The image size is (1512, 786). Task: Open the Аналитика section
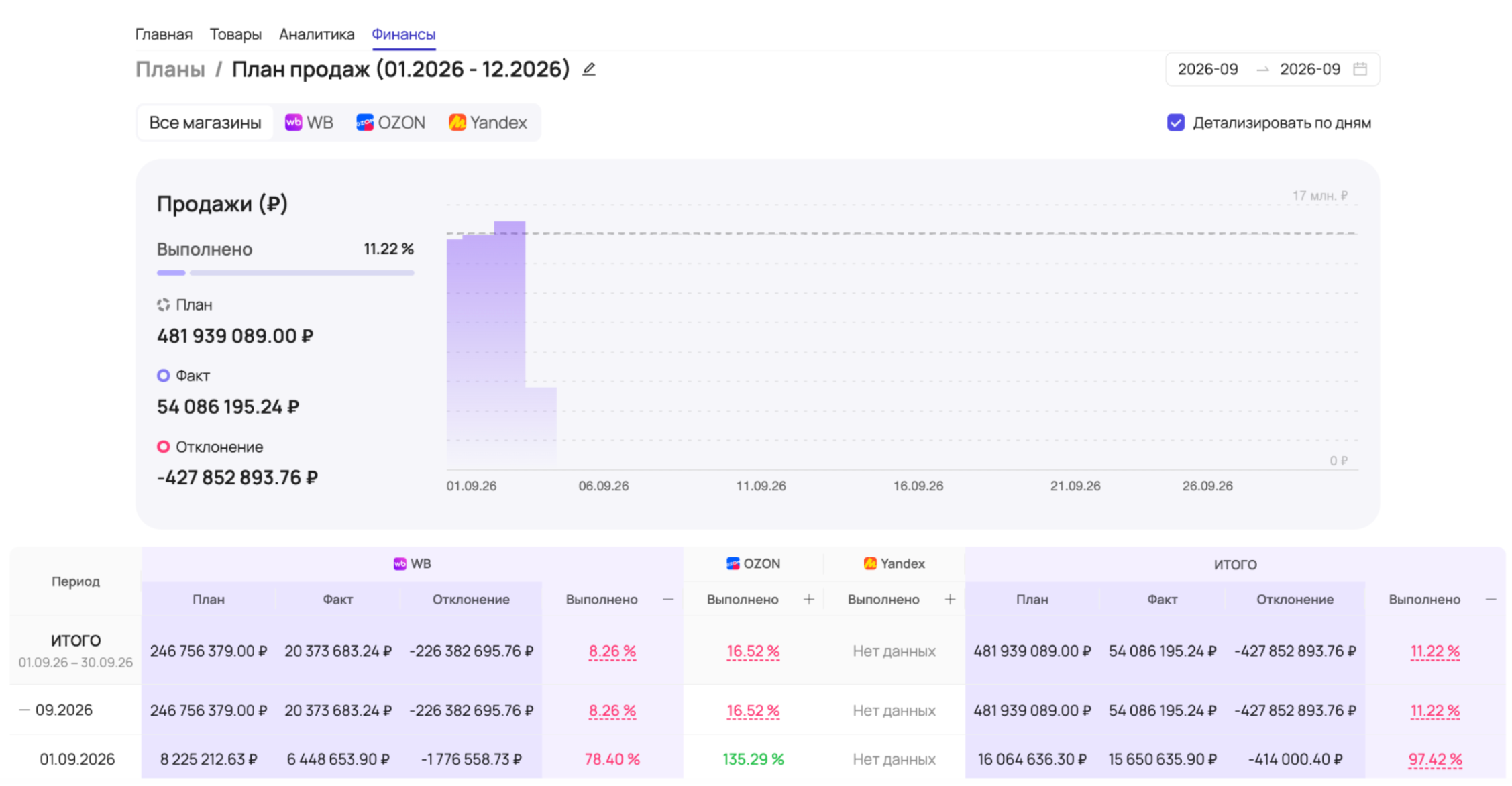pos(317,34)
